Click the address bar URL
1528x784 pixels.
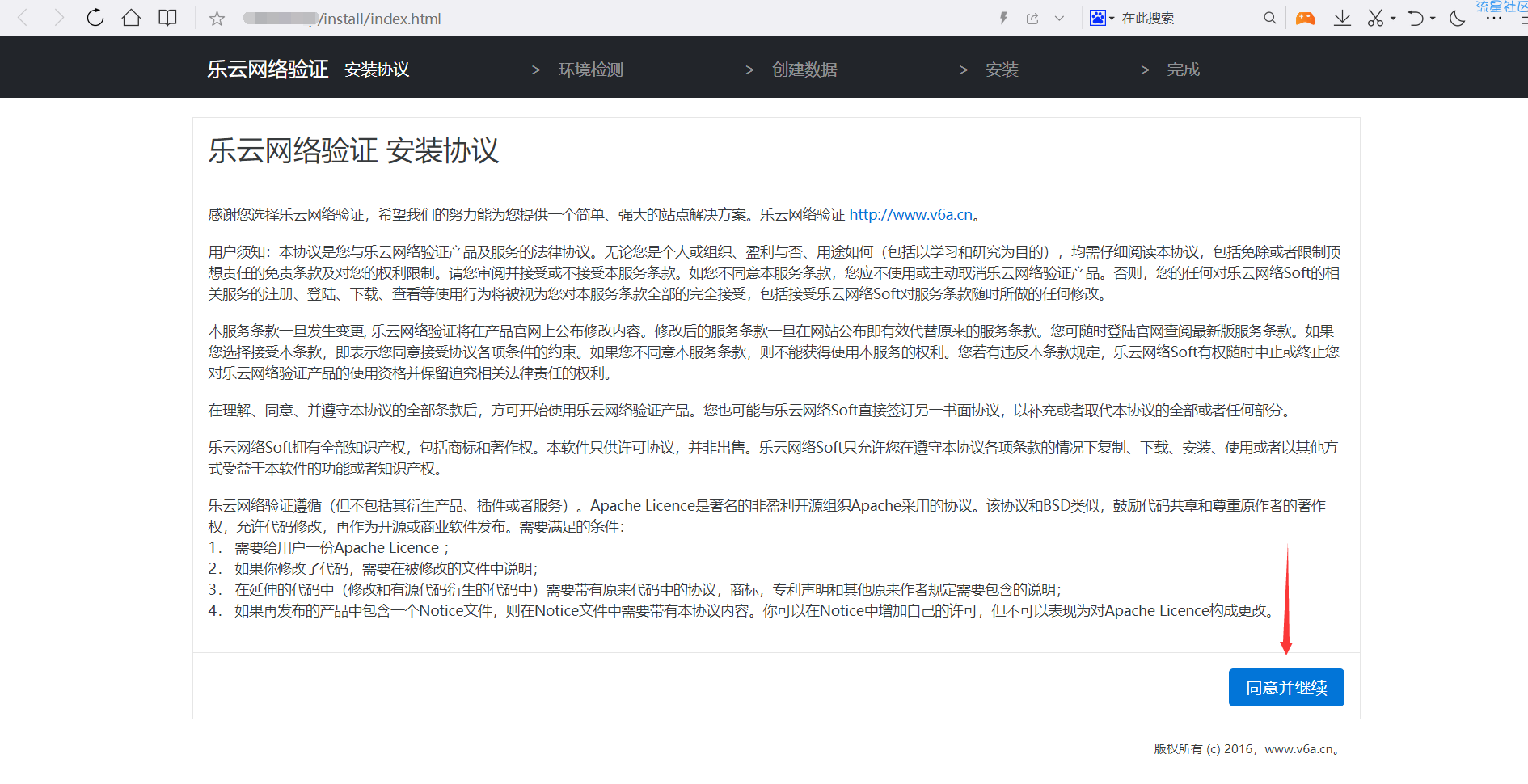[x=343, y=19]
